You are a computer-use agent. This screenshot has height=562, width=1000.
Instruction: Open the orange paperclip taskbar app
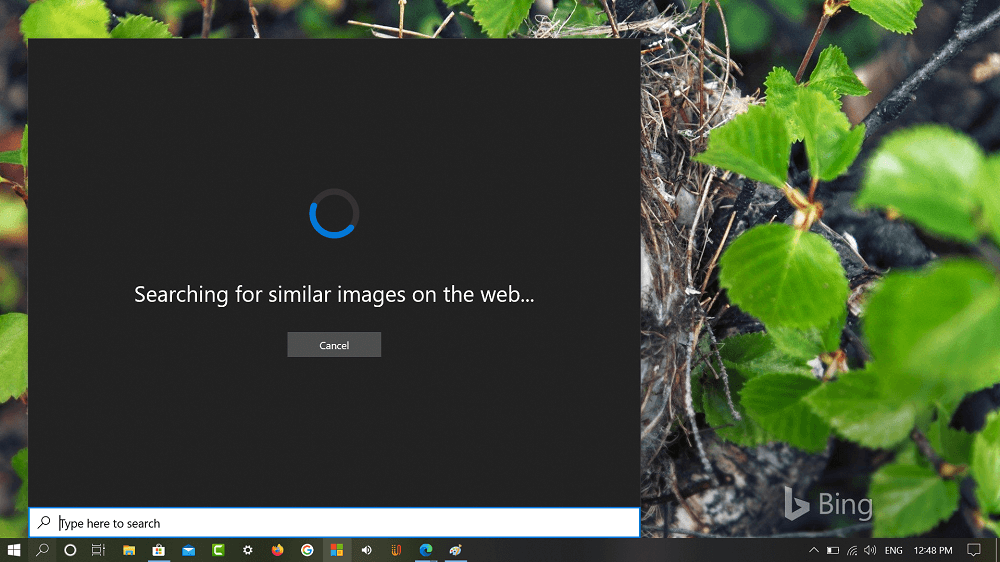396,550
